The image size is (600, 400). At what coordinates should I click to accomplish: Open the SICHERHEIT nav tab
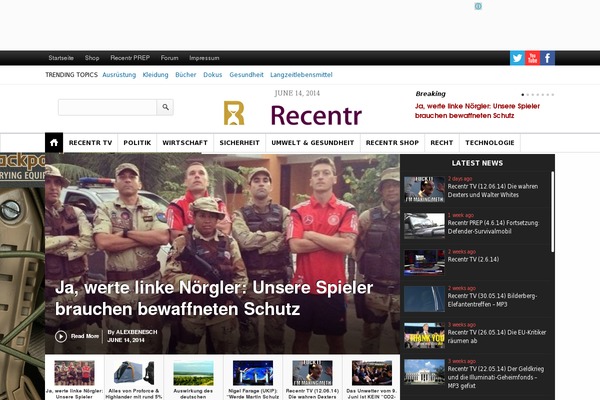coord(240,143)
